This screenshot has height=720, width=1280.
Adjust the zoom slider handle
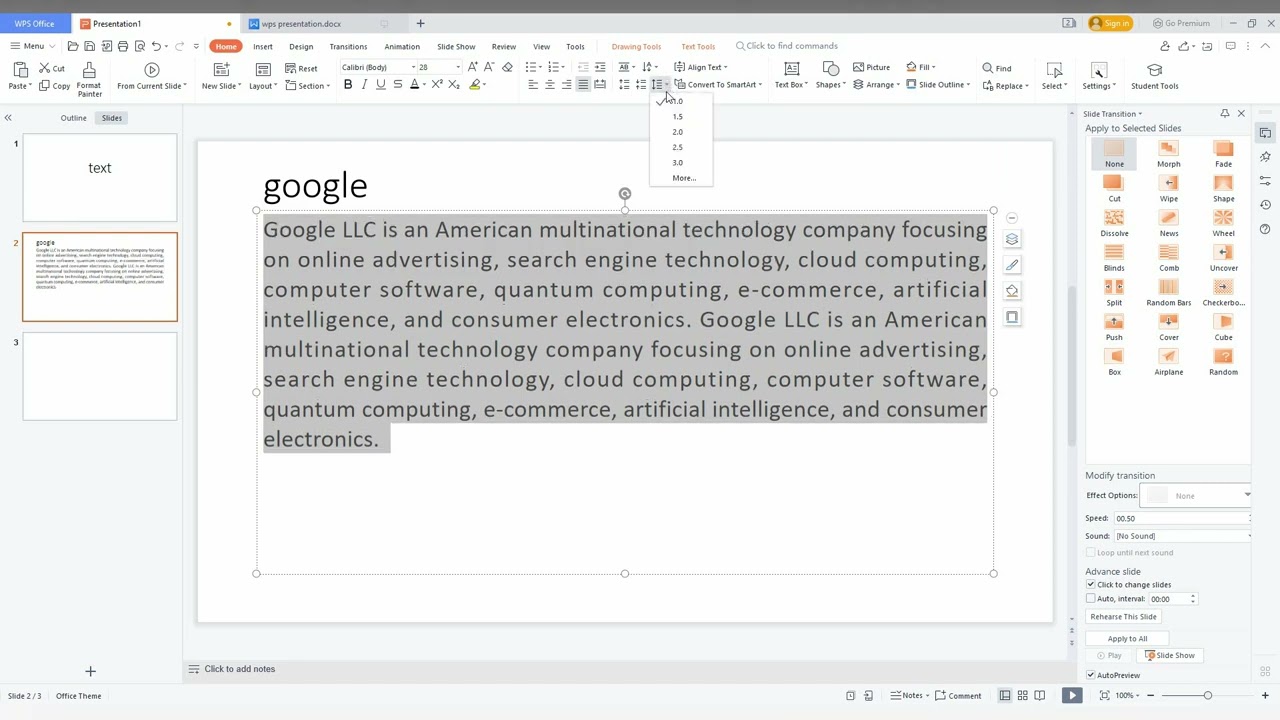(x=1207, y=696)
